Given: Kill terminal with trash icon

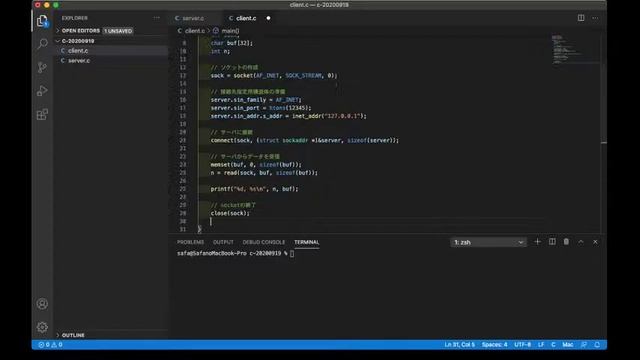Looking at the screenshot, I should 566,242.
